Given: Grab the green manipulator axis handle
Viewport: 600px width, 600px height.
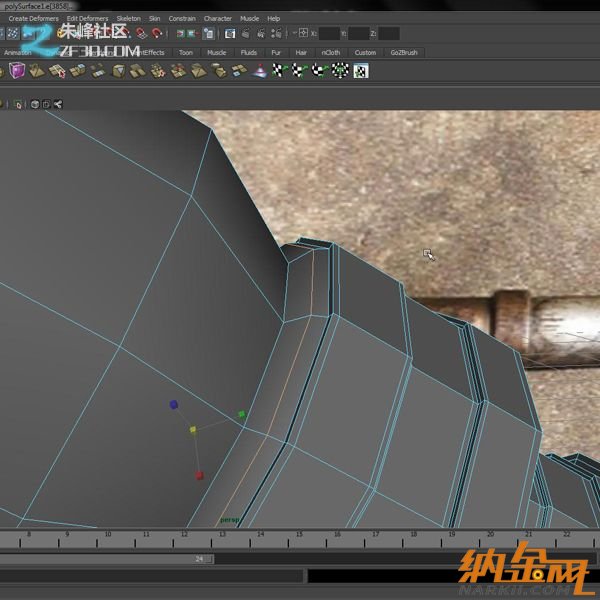Looking at the screenshot, I should (241, 413).
